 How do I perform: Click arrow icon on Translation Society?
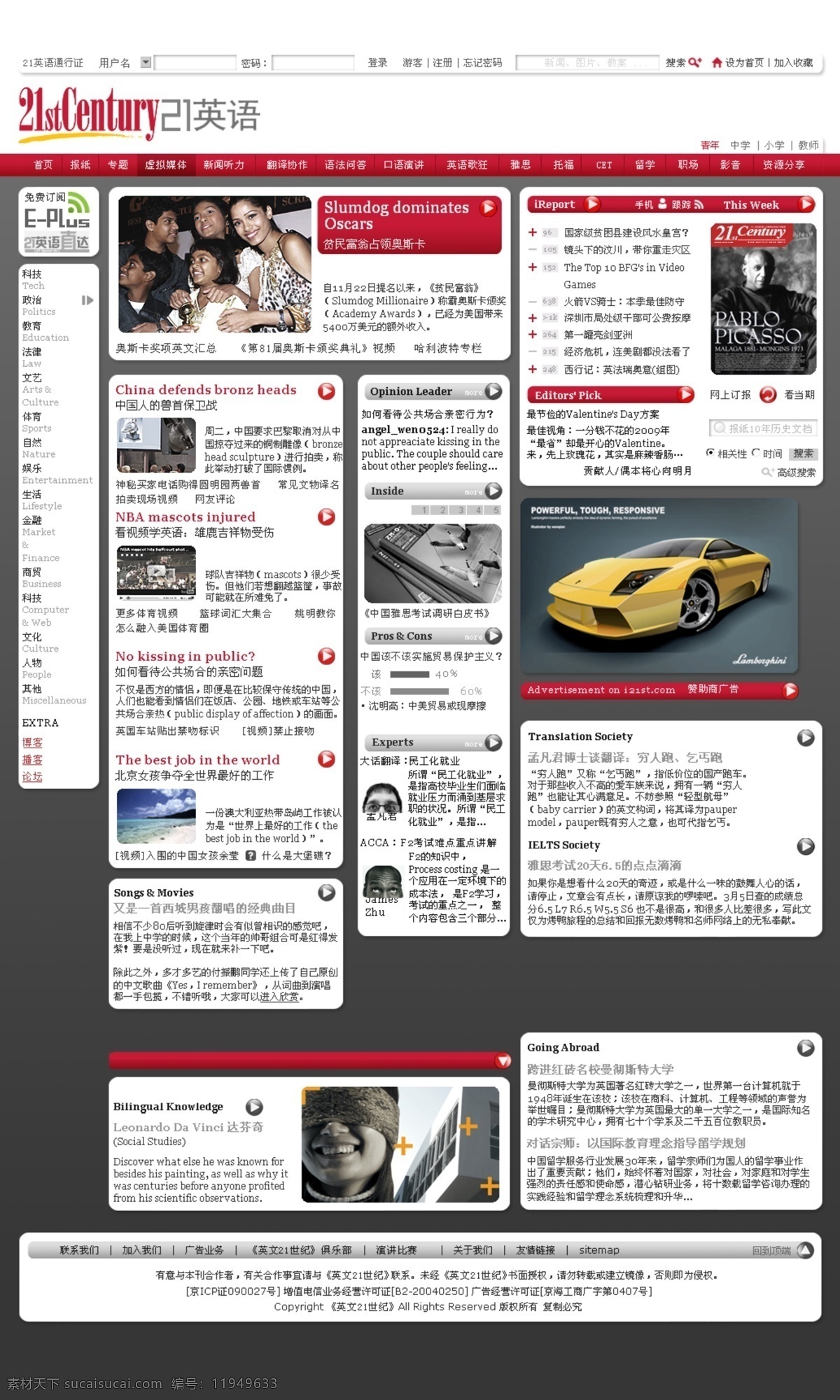(x=806, y=737)
